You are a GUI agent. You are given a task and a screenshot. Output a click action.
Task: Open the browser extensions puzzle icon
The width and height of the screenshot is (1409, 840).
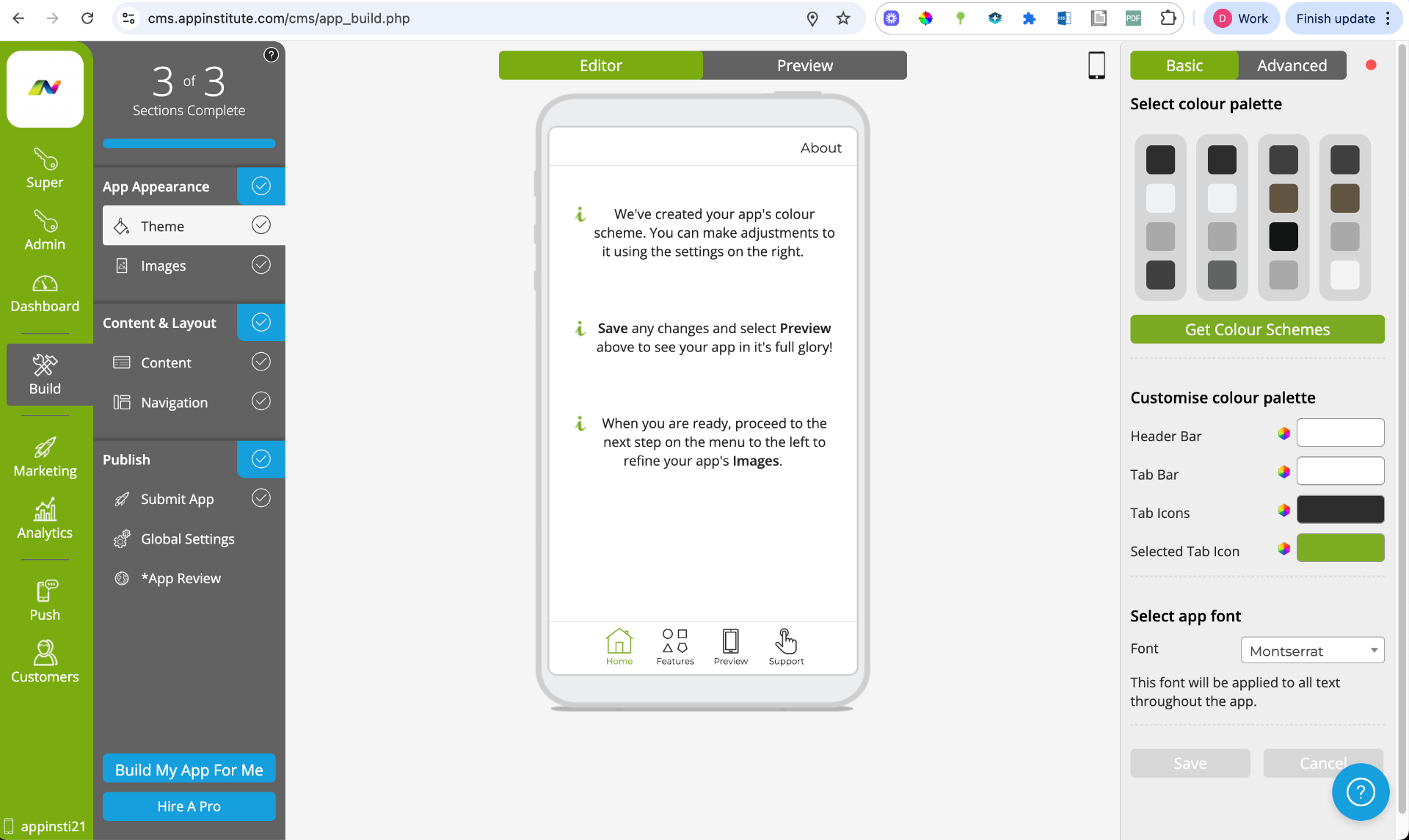tap(1168, 18)
